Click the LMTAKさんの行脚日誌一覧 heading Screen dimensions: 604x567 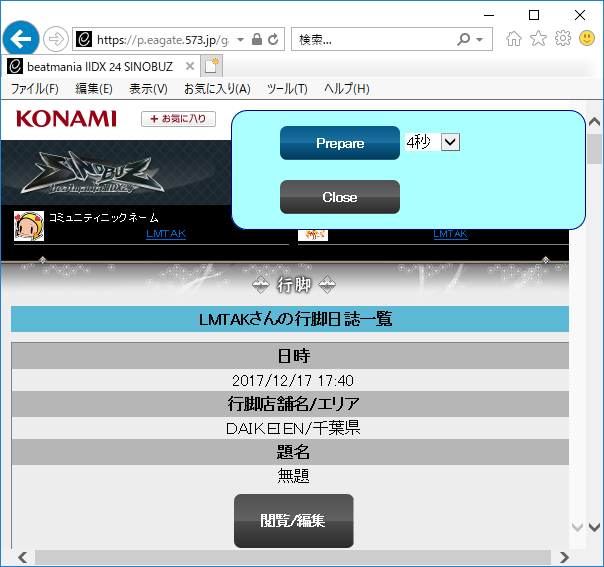295,319
